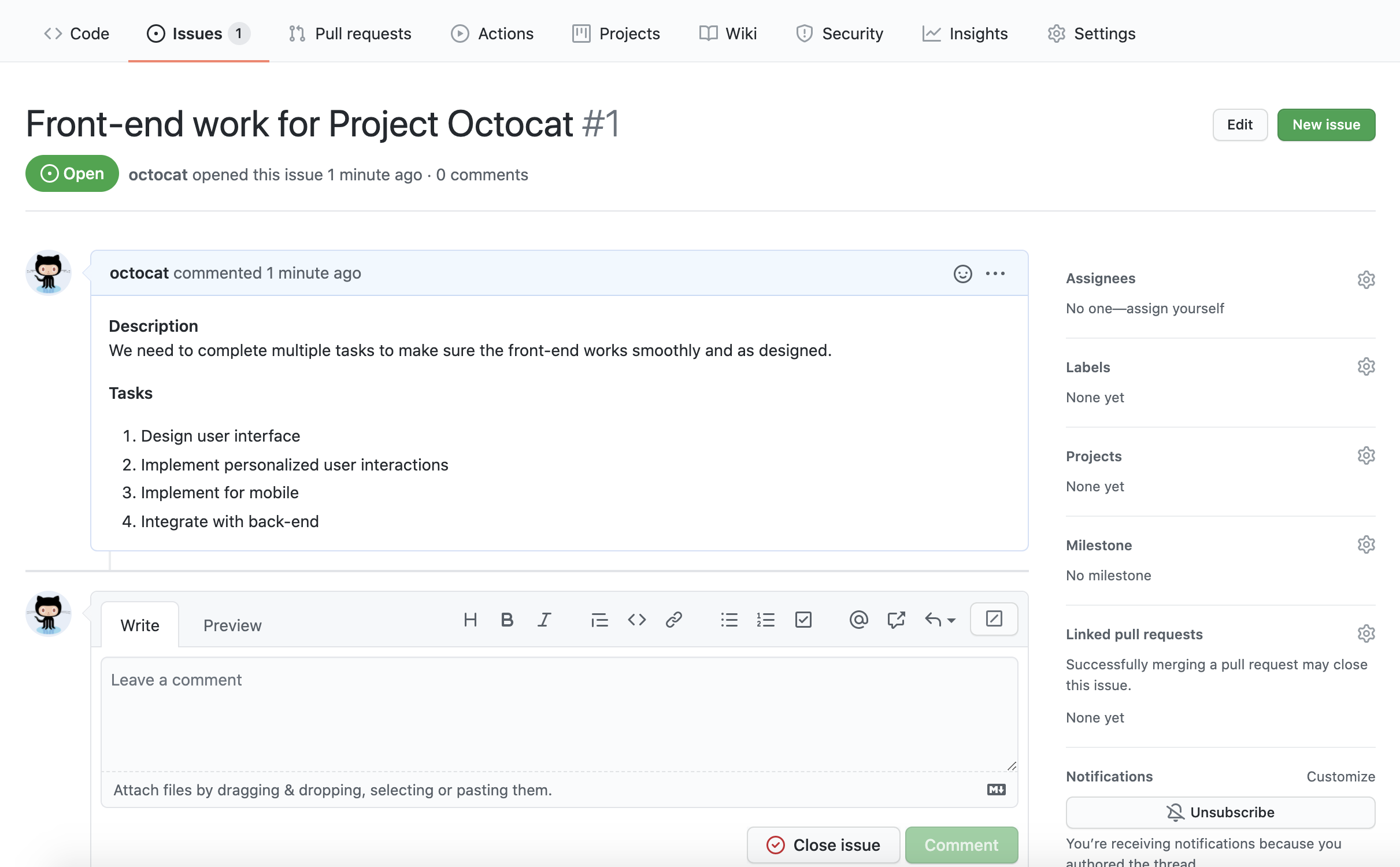Click the task list checkbox icon
Viewport: 1400px width, 867px height.
803,619
